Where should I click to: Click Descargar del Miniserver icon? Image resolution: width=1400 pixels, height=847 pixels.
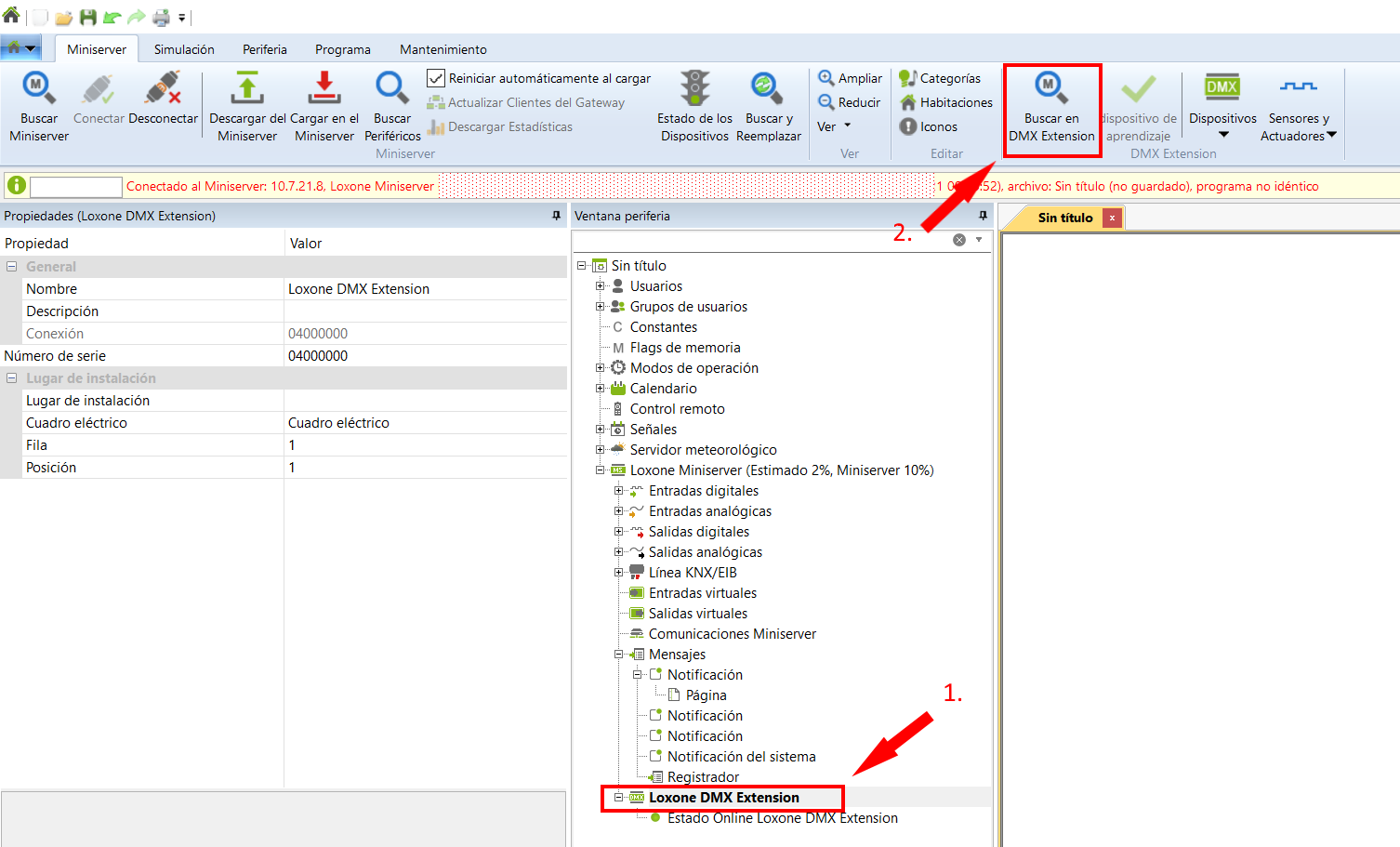(247, 89)
